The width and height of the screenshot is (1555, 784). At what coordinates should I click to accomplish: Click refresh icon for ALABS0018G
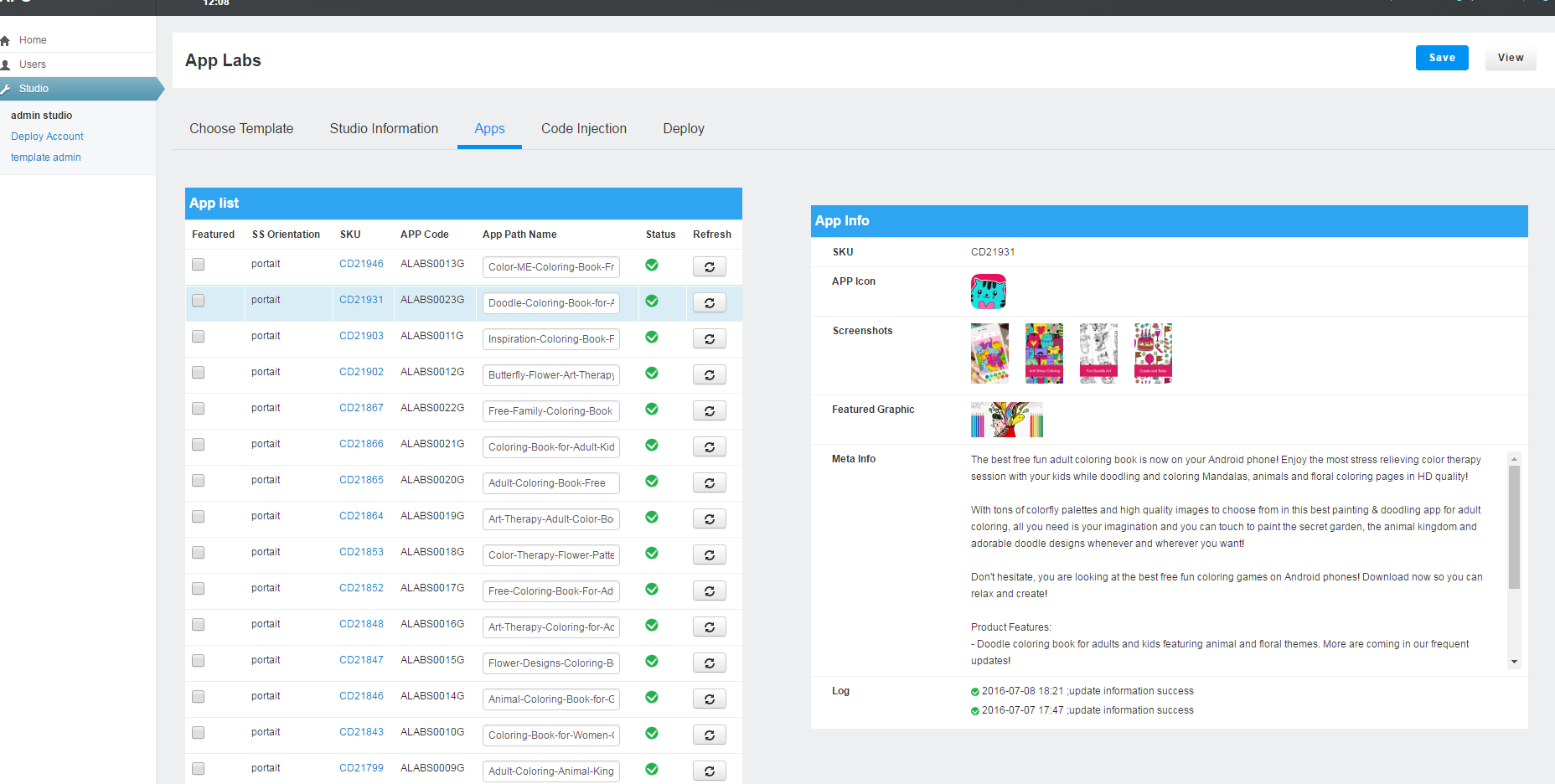click(709, 555)
